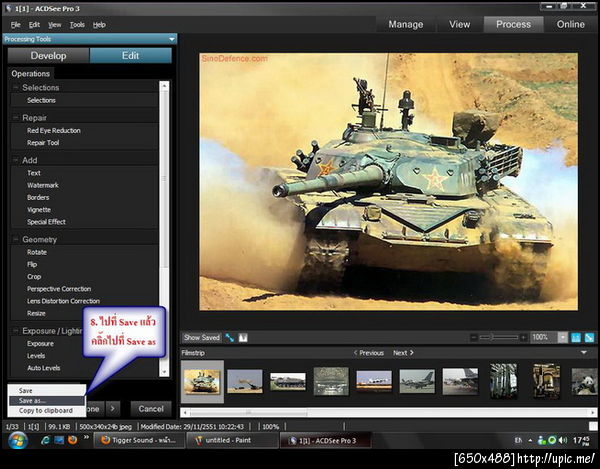Viewport: 600px width, 469px height.
Task: Choose Save as... from the popup menu
Action: (46, 401)
